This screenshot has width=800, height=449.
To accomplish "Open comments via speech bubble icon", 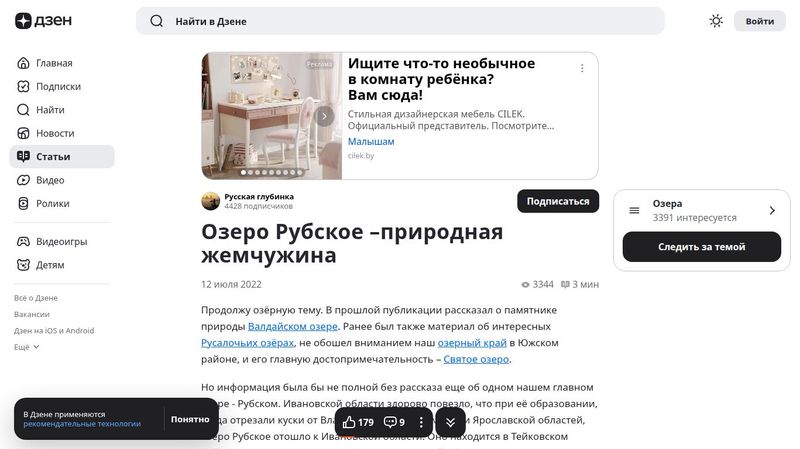I will [x=390, y=422].
